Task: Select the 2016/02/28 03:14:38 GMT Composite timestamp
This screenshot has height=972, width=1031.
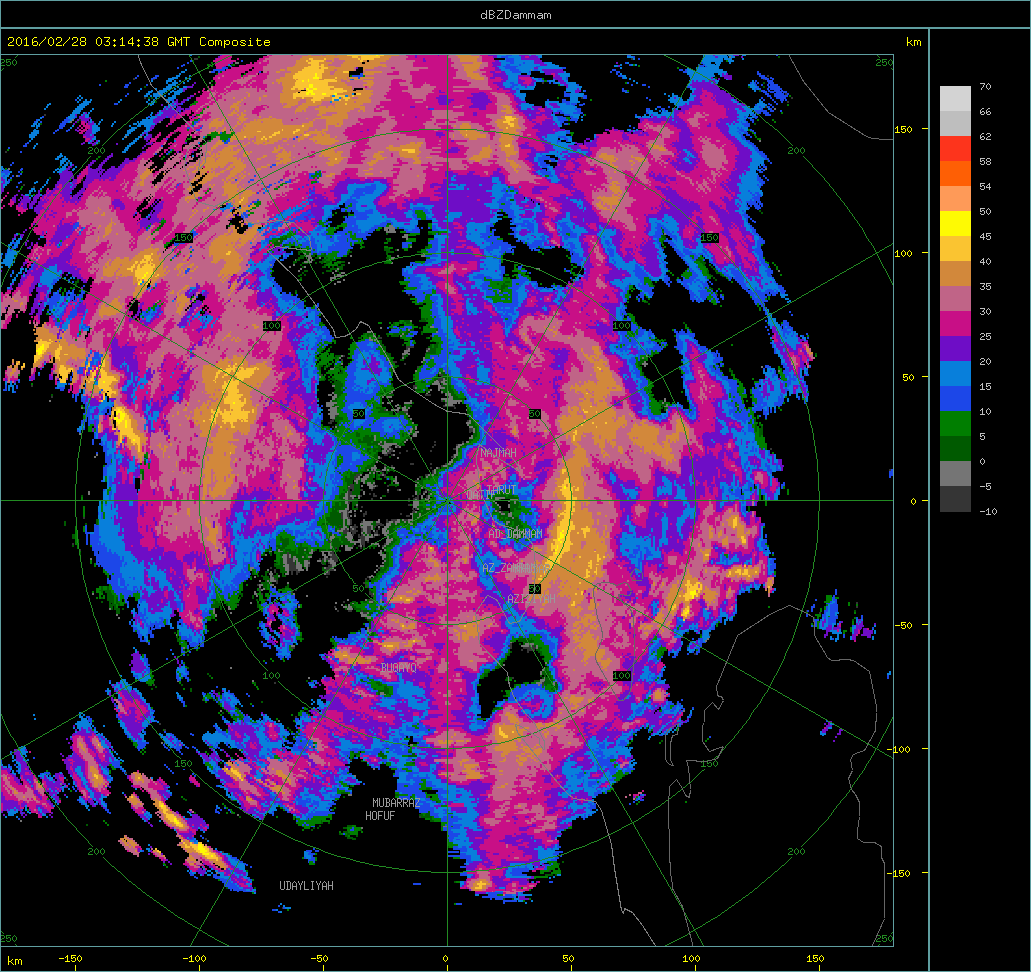Action: [139, 41]
